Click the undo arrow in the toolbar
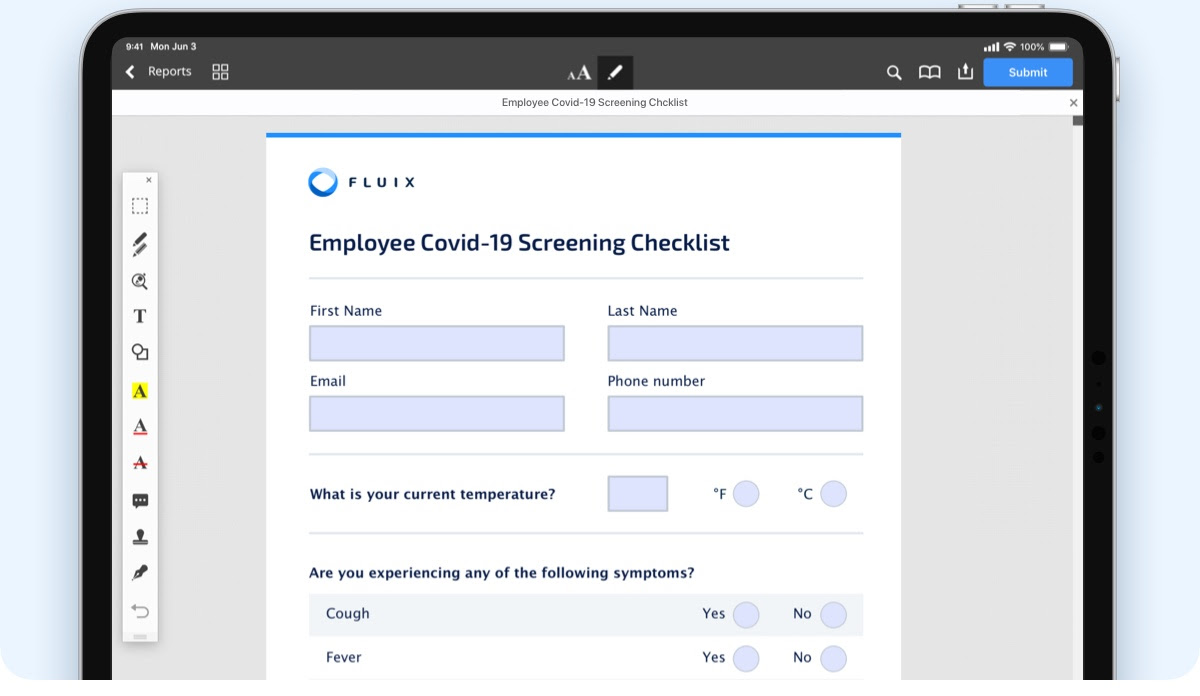The image size is (1200, 696). (x=140, y=611)
